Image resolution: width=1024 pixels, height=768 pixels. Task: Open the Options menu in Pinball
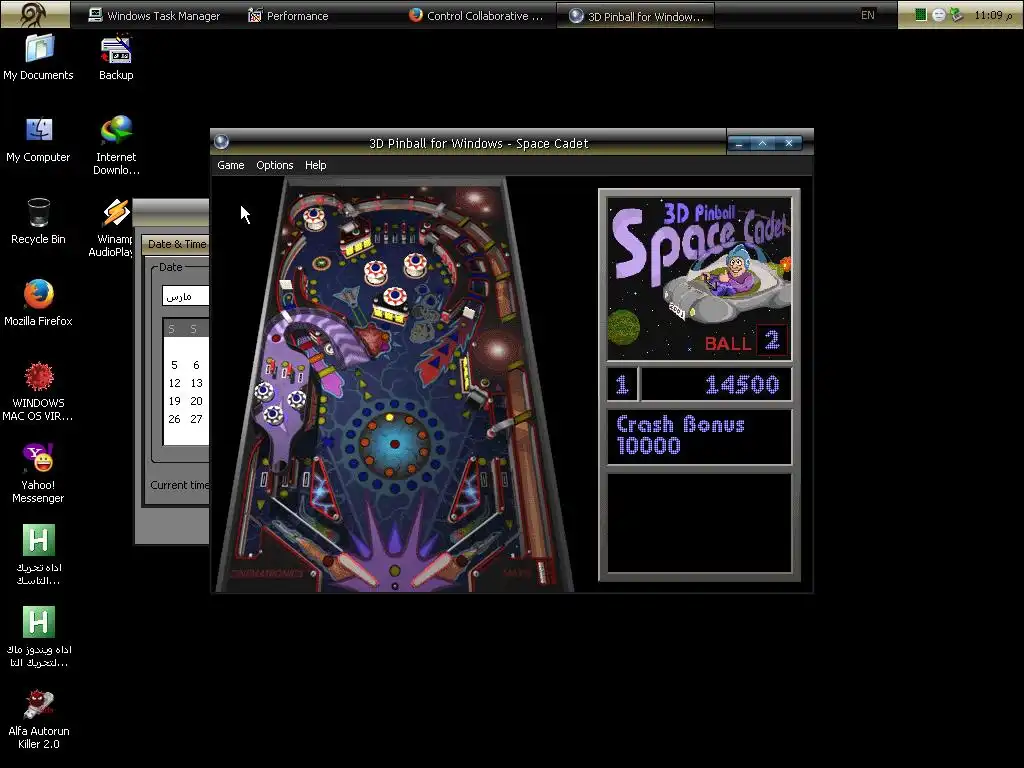tap(274, 165)
